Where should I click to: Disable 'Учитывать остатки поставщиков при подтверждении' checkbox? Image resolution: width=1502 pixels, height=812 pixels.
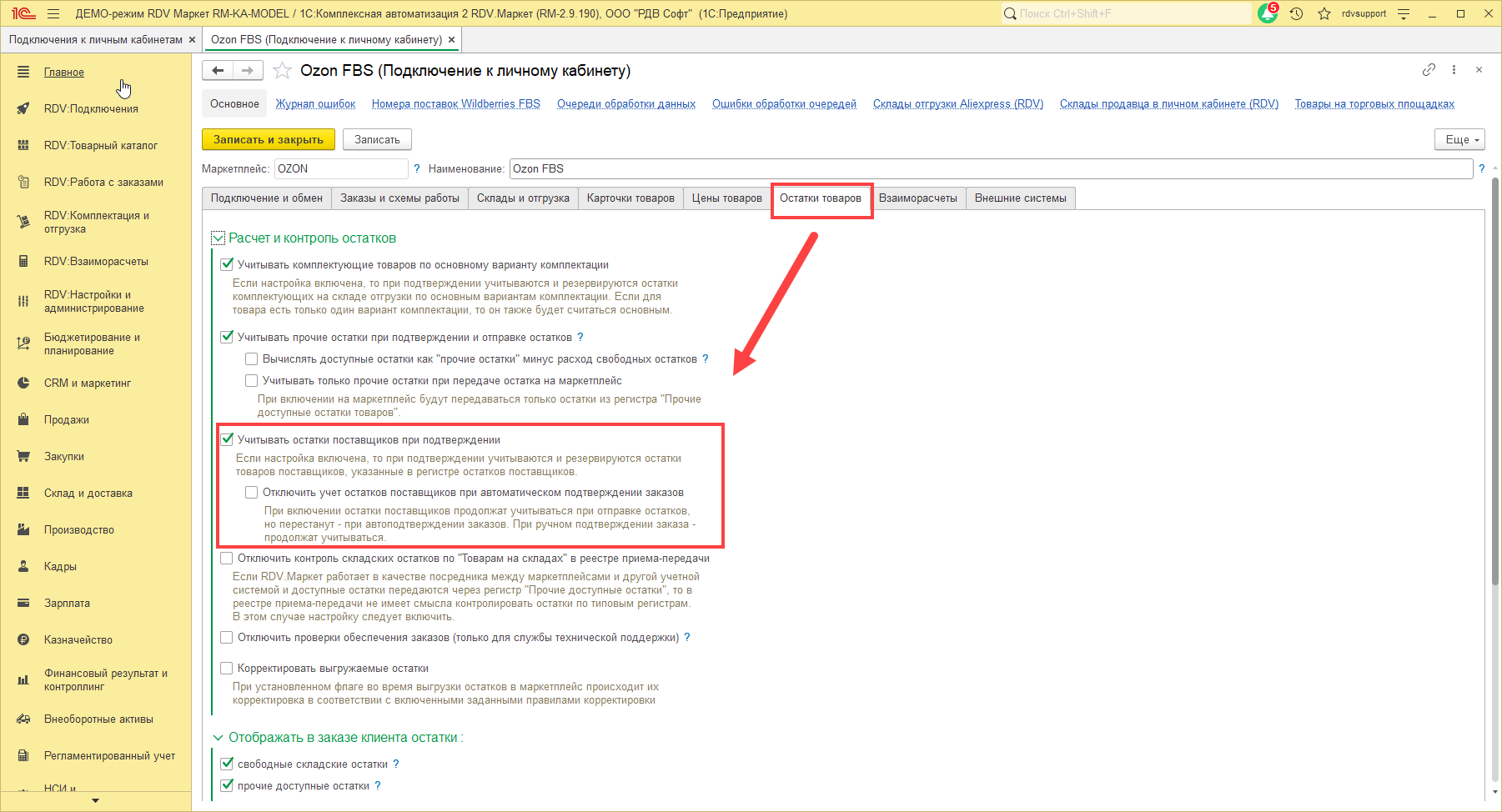point(227,439)
